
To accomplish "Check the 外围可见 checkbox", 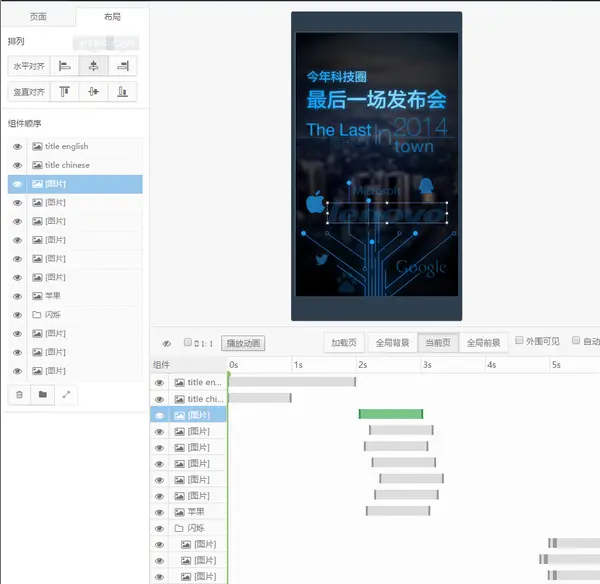I will tap(519, 340).
